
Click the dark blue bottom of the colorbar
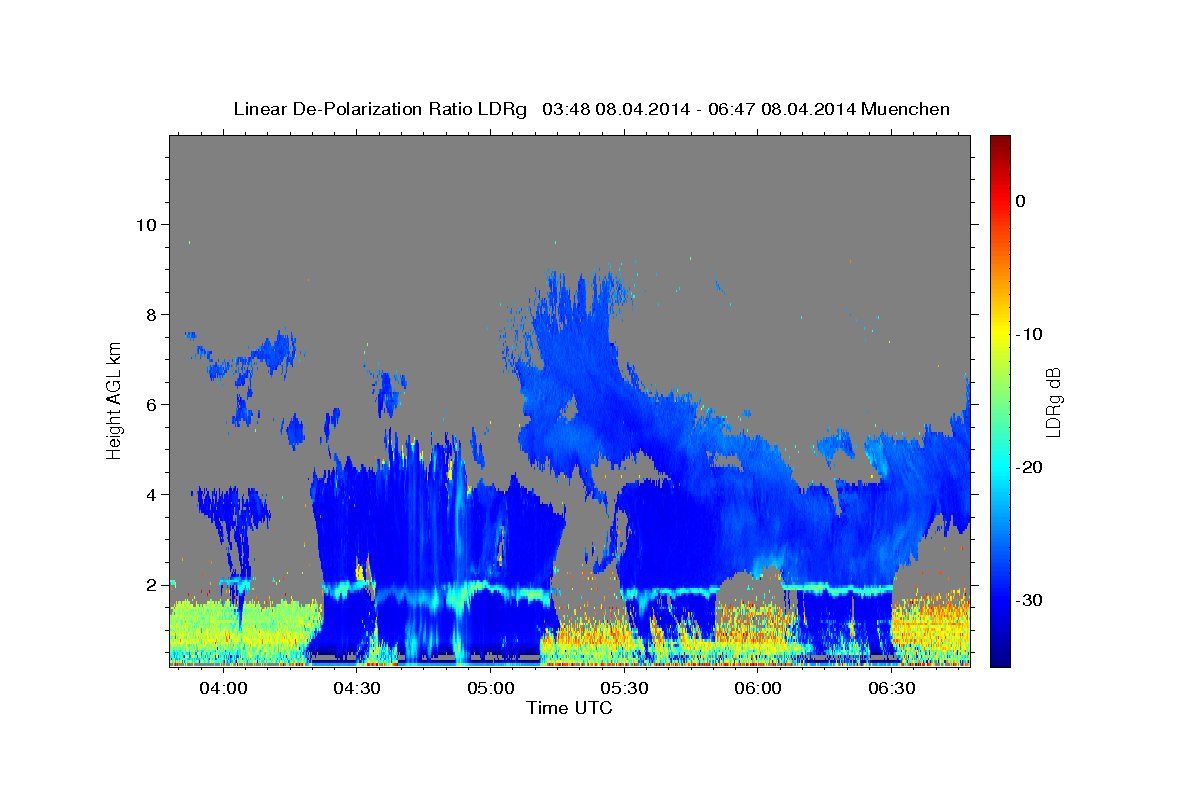[1000, 659]
